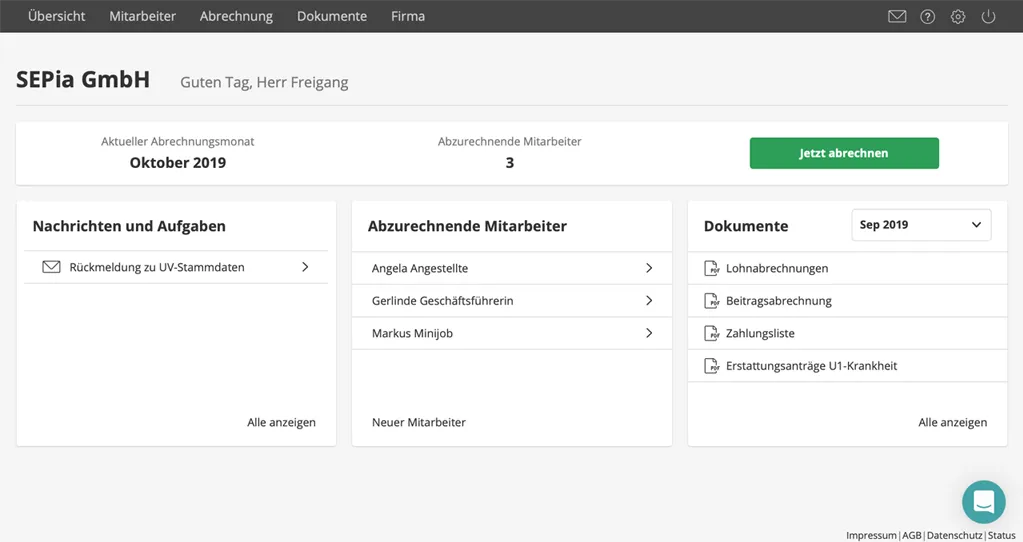Click the Zahlungsliste PDF icon

pyautogui.click(x=711, y=333)
